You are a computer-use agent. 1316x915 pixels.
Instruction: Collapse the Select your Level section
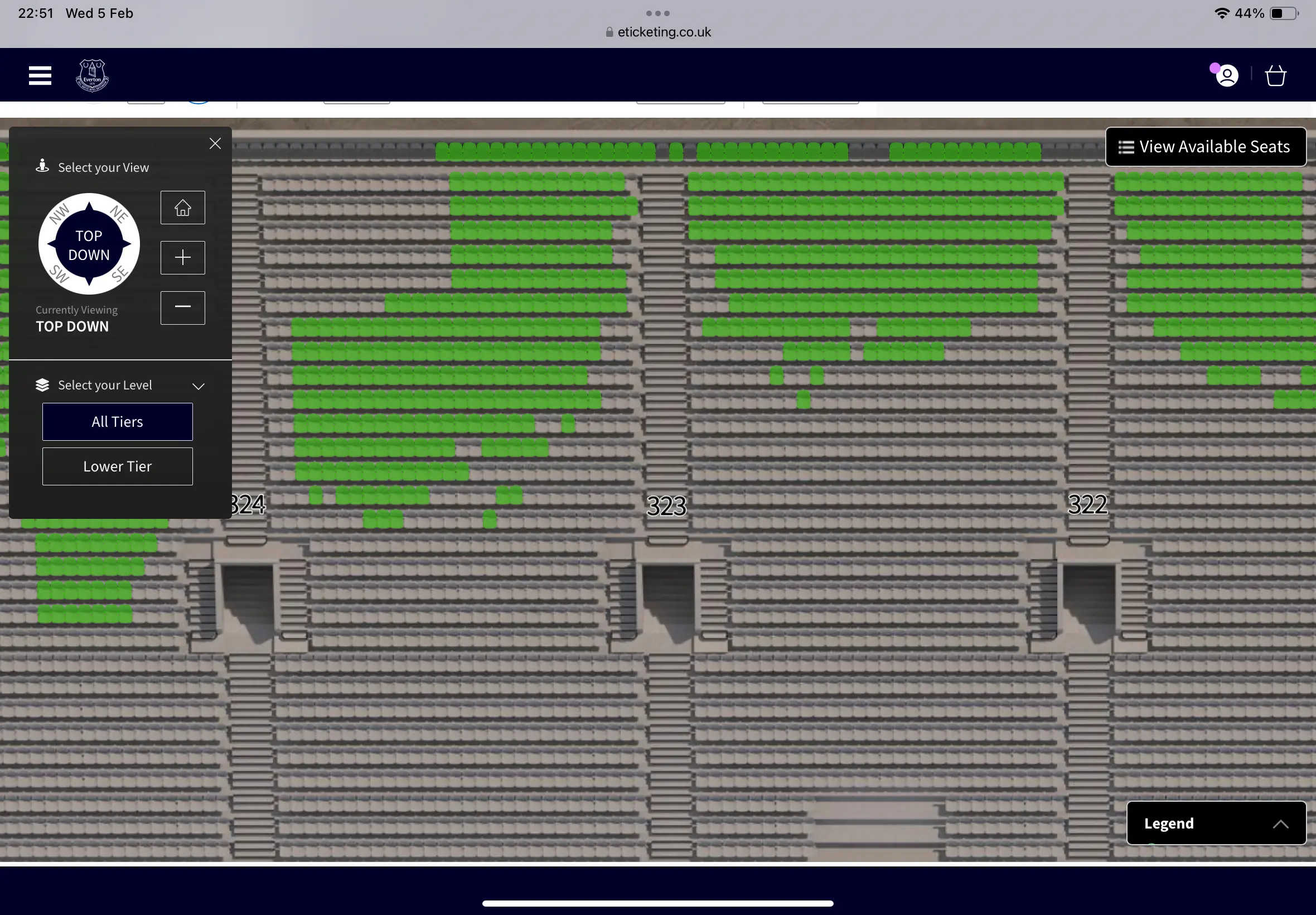point(198,386)
